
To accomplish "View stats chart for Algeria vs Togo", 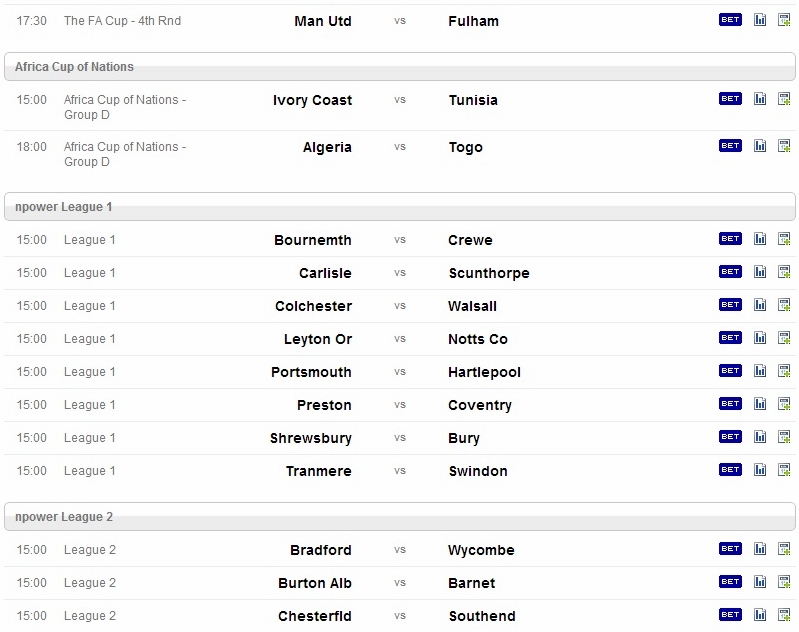I will 760,146.
